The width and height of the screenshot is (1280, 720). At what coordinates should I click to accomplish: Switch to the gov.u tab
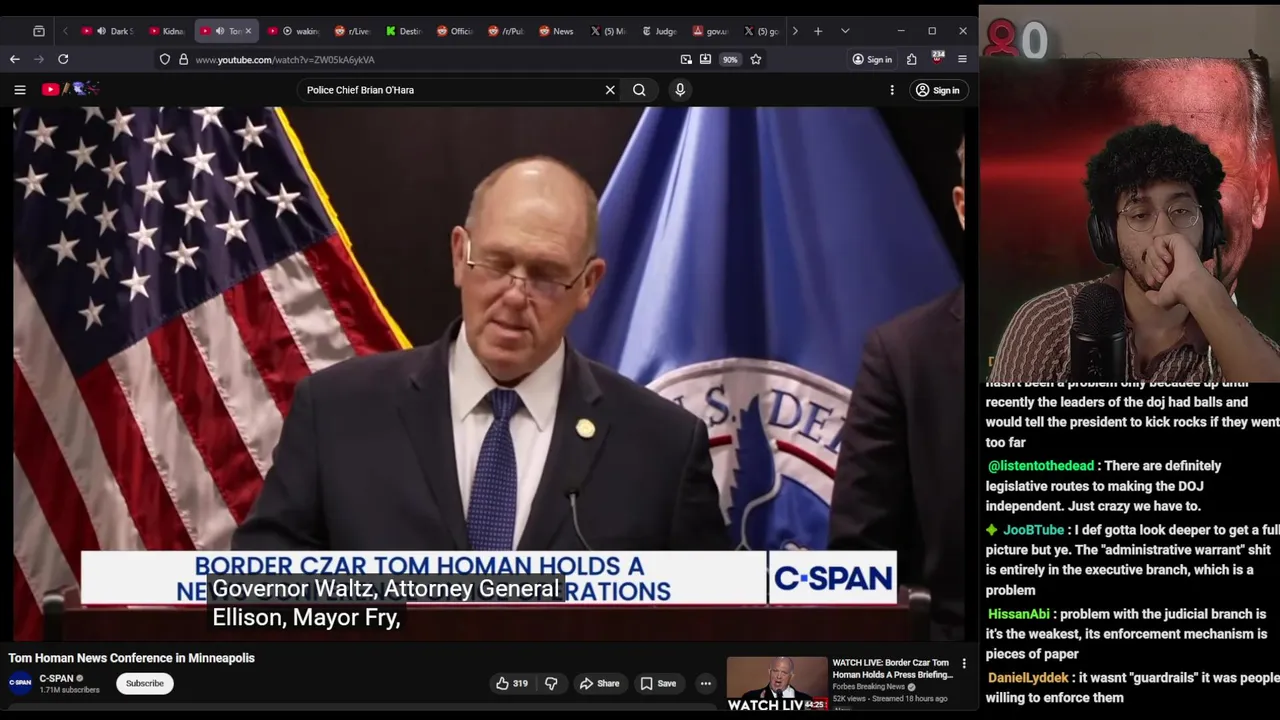click(x=711, y=31)
